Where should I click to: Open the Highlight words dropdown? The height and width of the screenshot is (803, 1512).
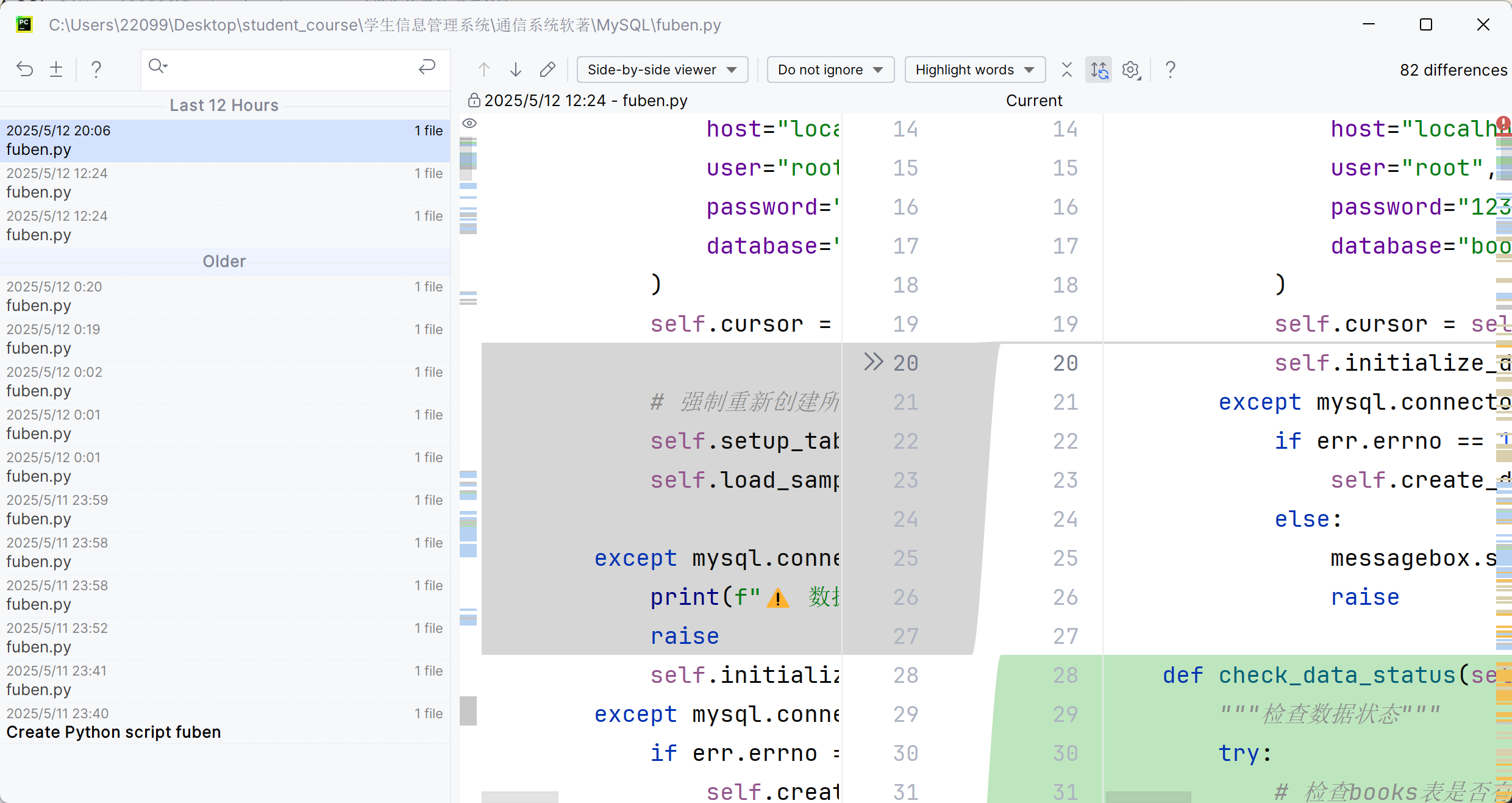[974, 70]
